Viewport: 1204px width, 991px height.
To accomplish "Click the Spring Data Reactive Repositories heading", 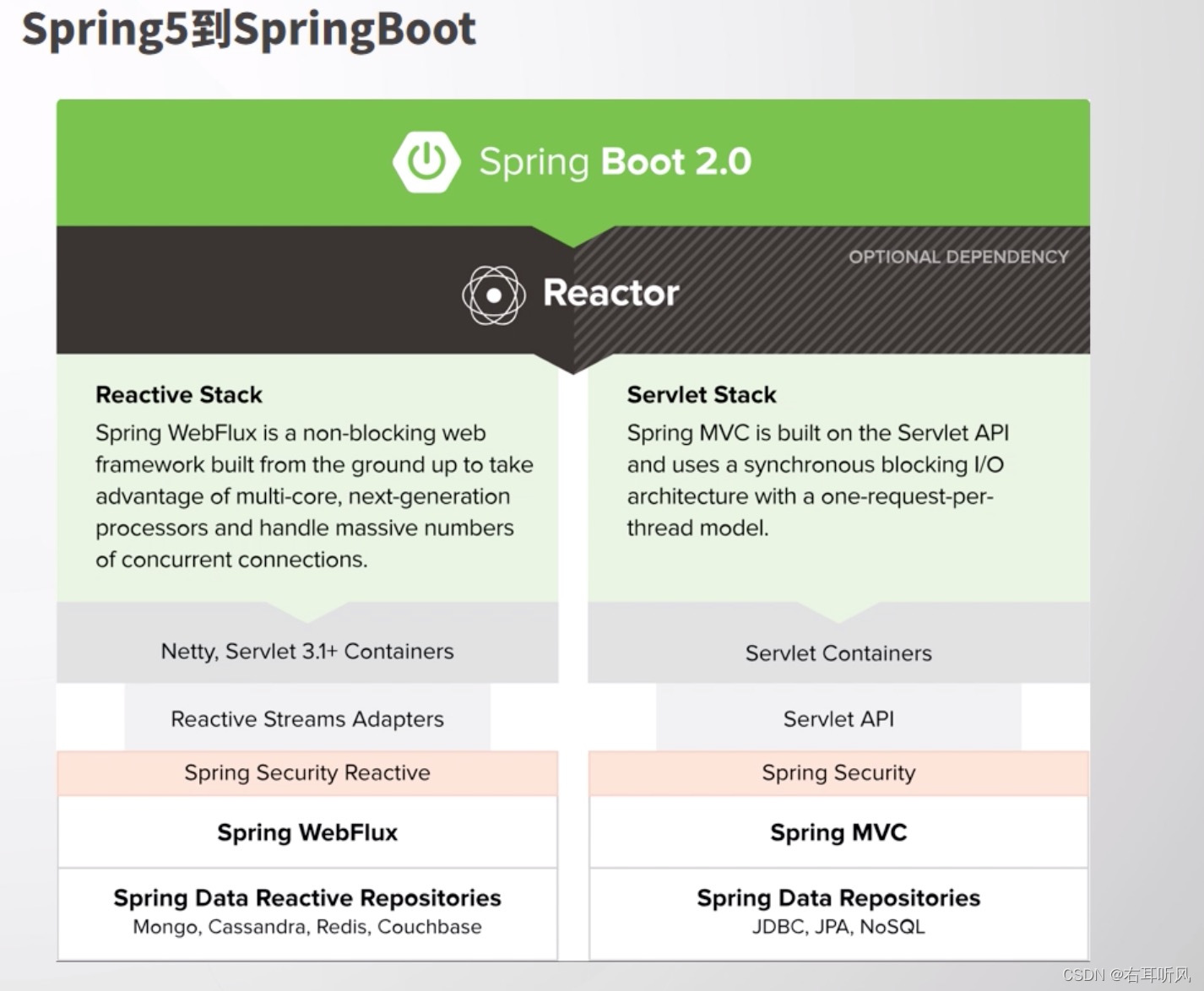I will [307, 897].
